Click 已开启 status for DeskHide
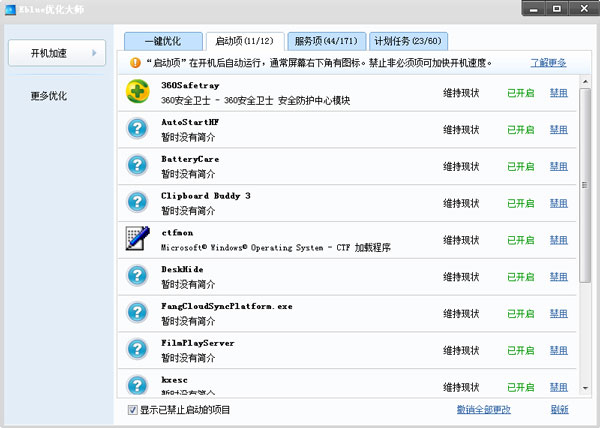 pos(521,277)
